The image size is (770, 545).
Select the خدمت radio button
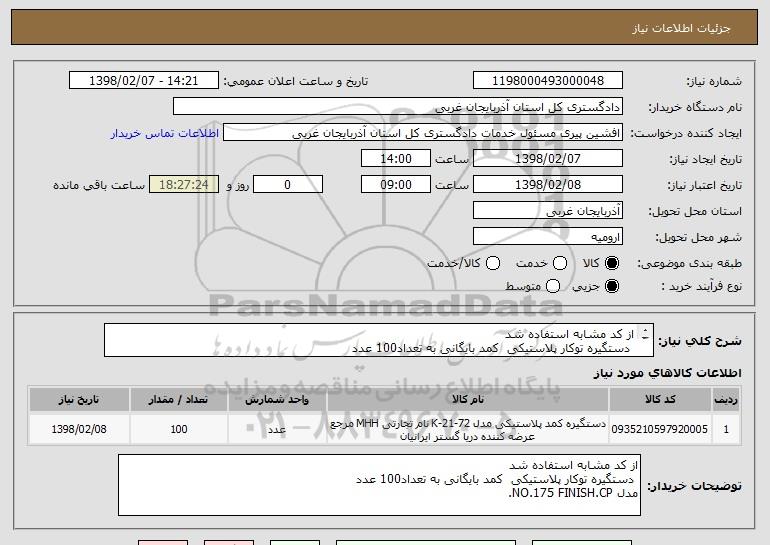pos(560,263)
